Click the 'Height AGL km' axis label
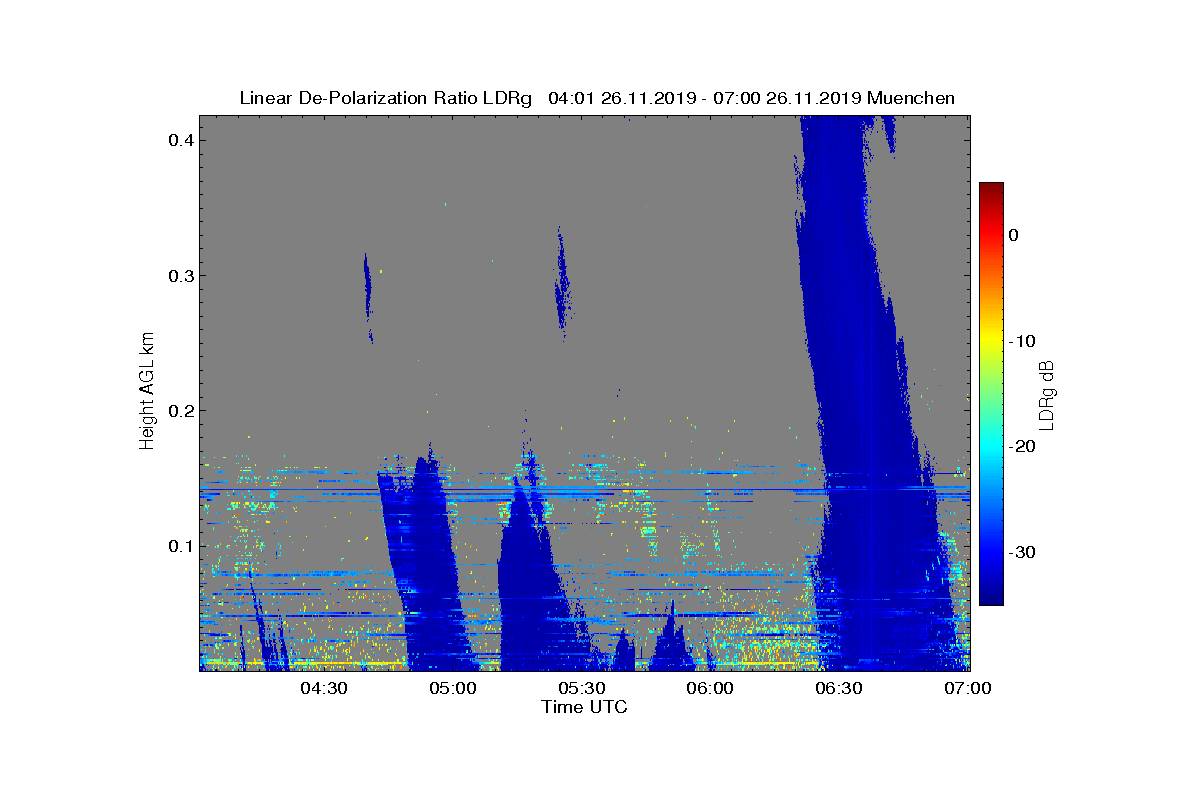The height and width of the screenshot is (800, 1200). tap(148, 392)
